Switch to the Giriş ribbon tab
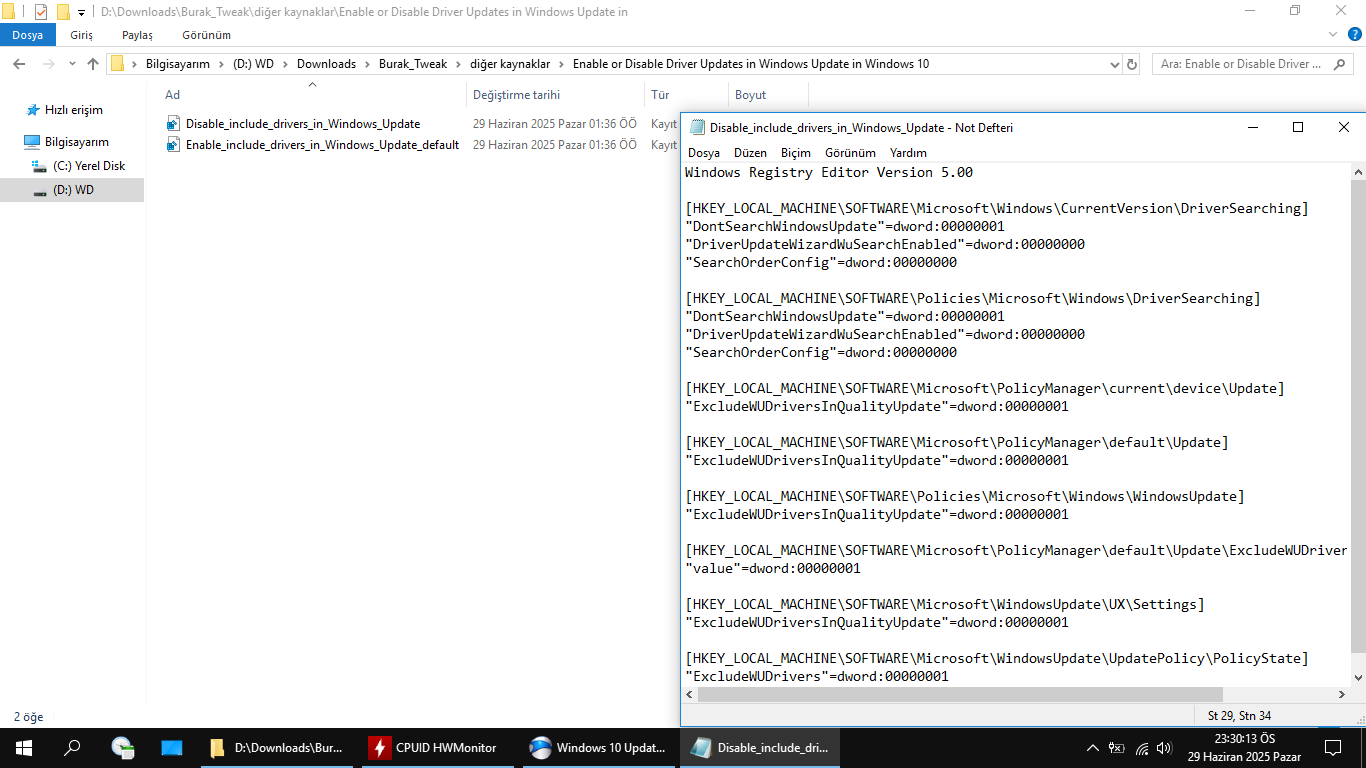Viewport: 1366px width, 768px height. pyautogui.click(x=81, y=35)
